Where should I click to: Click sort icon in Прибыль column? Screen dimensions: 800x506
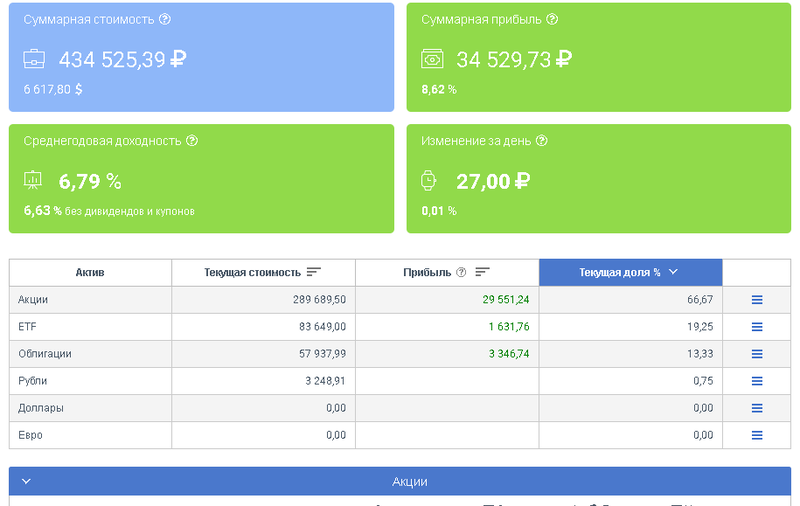[x=482, y=272]
